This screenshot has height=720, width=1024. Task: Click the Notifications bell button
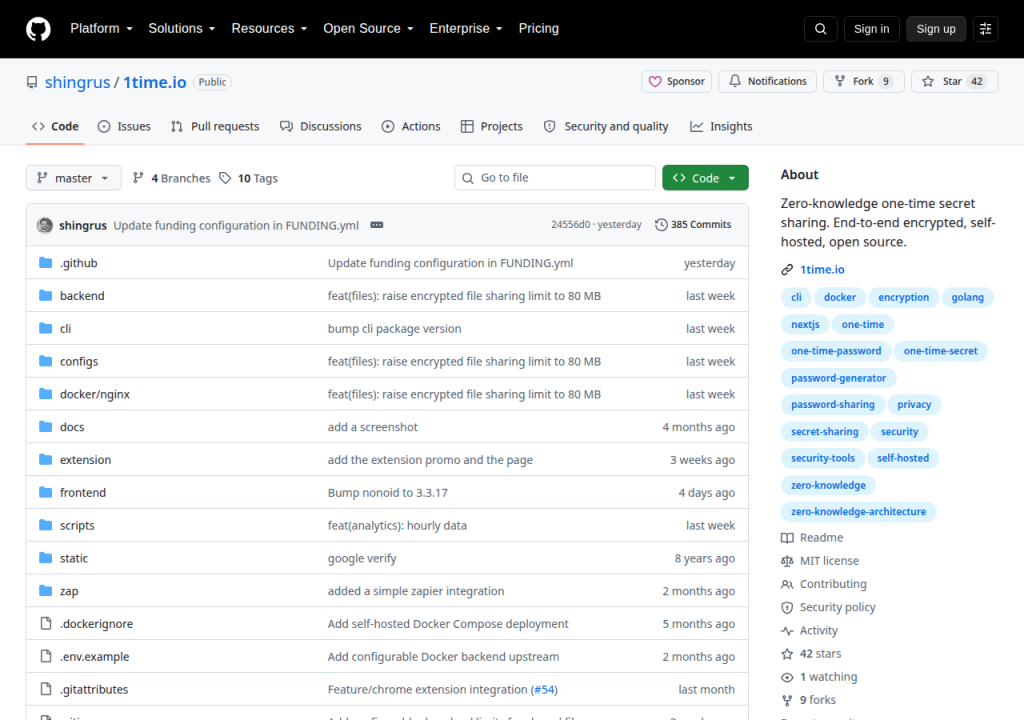tap(767, 82)
